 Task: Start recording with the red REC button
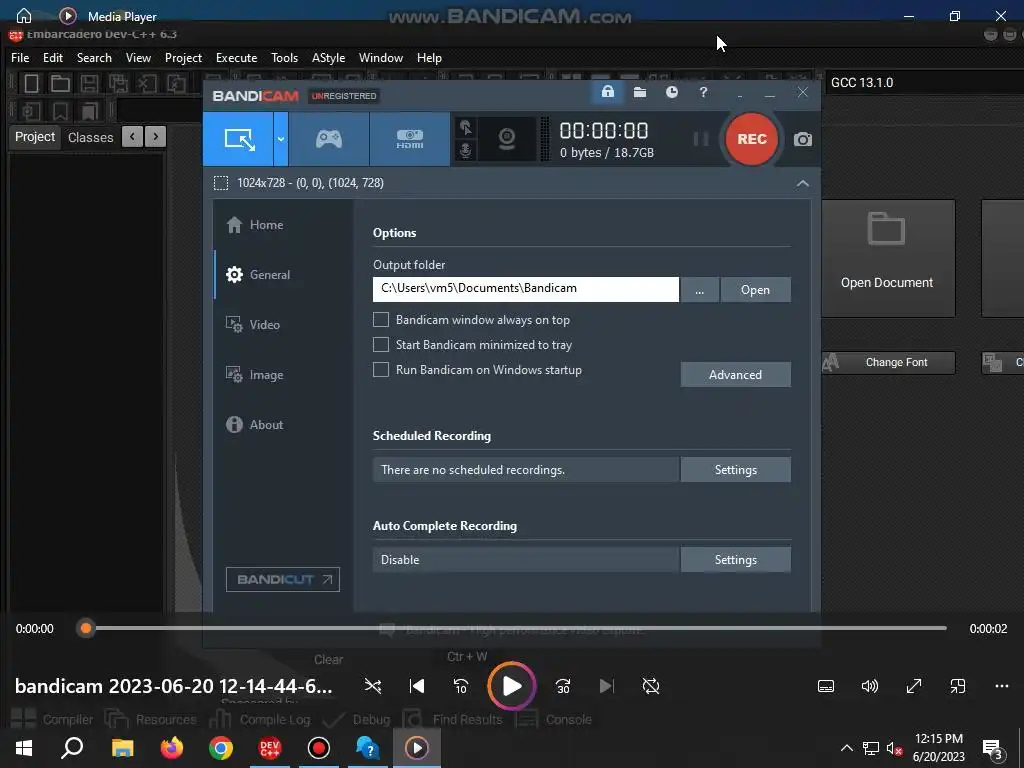coord(752,139)
